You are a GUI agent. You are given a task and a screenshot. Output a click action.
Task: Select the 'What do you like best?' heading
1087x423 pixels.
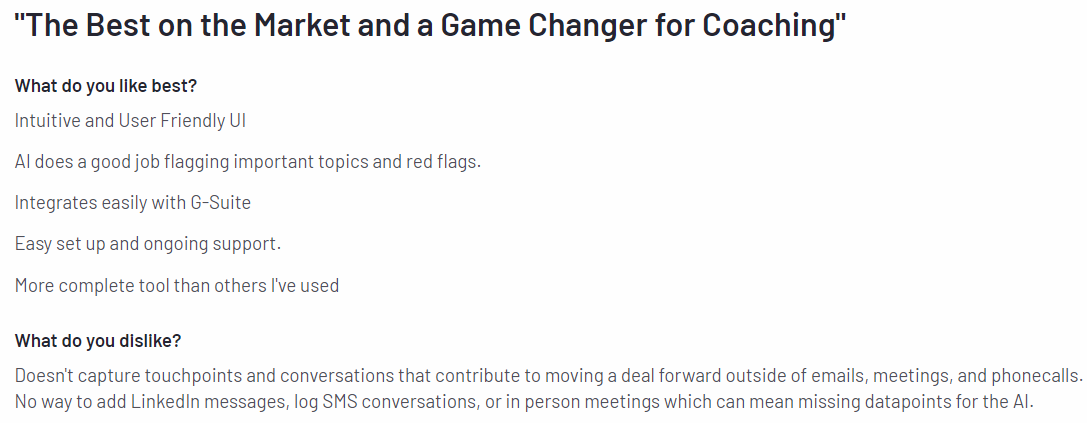[x=106, y=87]
